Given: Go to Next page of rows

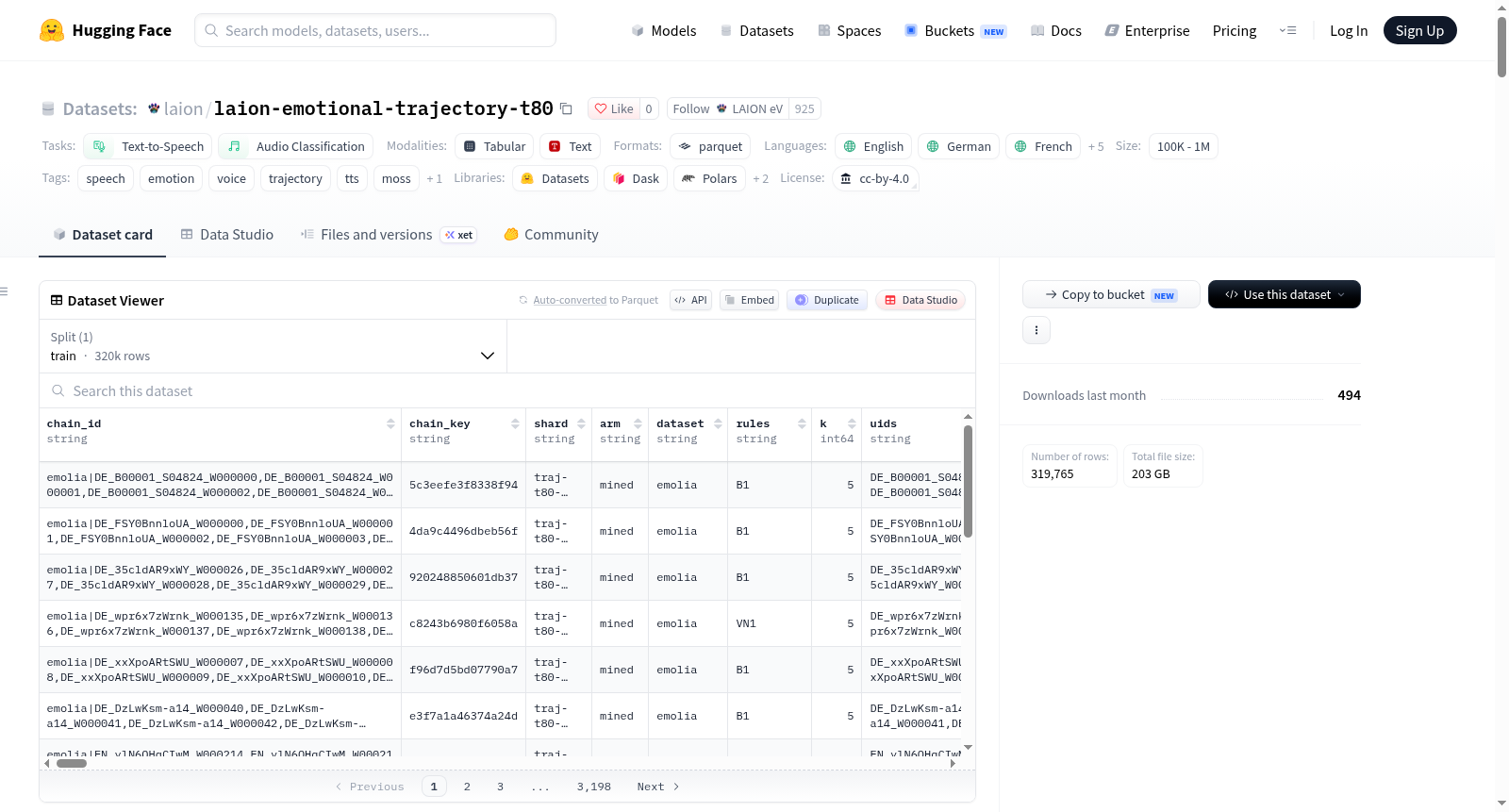Looking at the screenshot, I should tap(657, 787).
